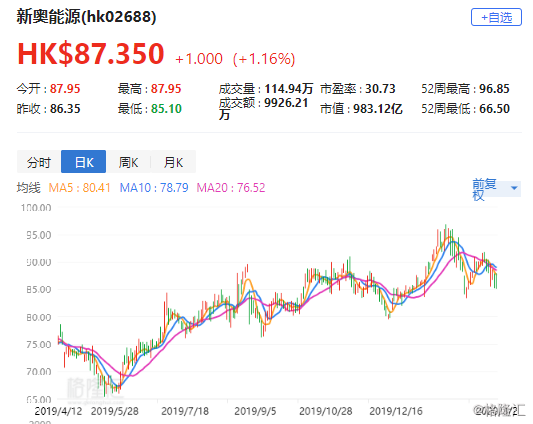The width and height of the screenshot is (533, 424).
Task: Click 市值 value 983.12亿
Action: (378, 109)
